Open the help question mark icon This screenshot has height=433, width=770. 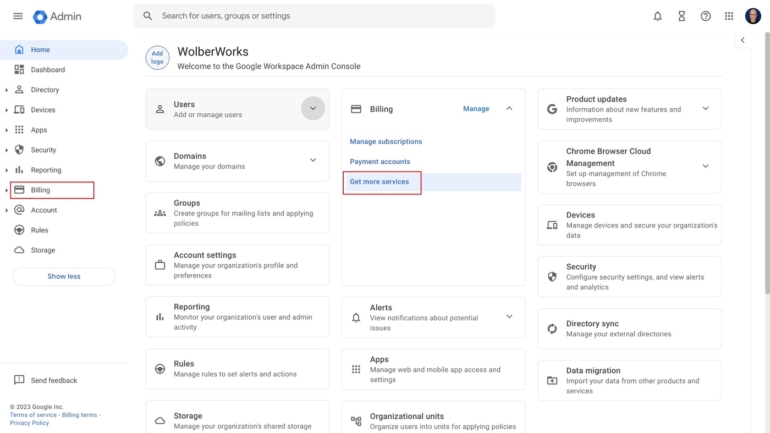(x=706, y=16)
